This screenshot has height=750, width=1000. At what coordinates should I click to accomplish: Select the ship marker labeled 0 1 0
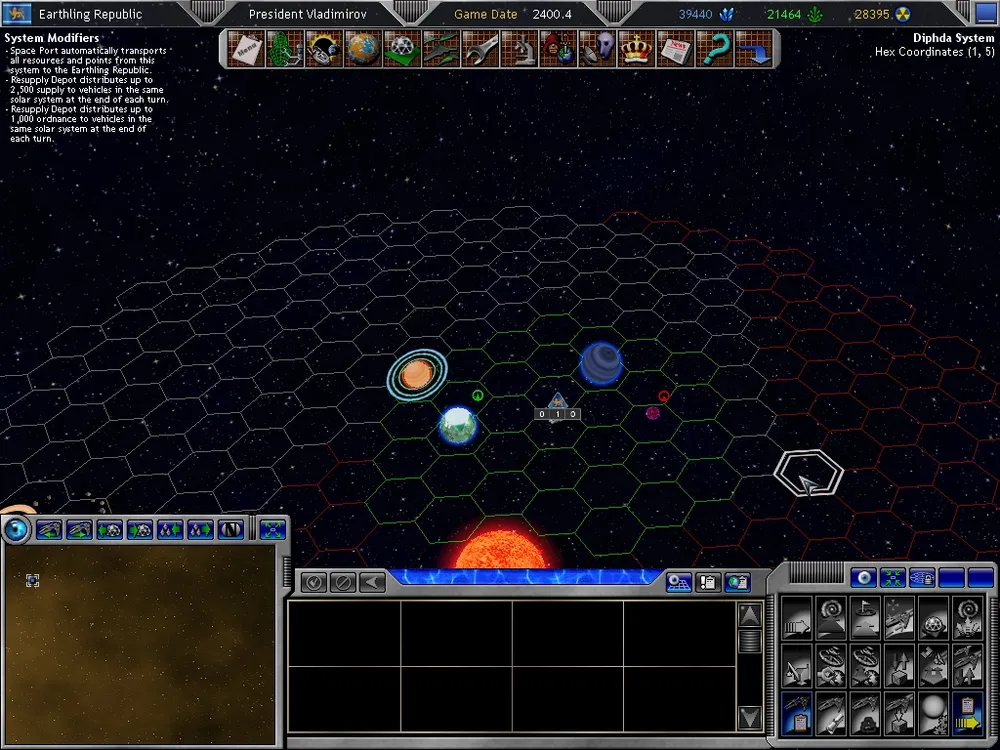557,408
